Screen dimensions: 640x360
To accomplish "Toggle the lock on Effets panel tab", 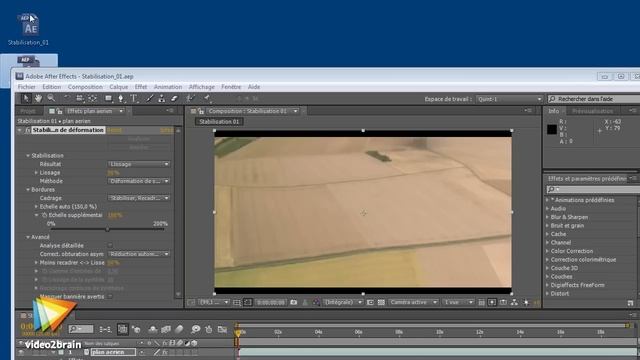I will 59,111.
